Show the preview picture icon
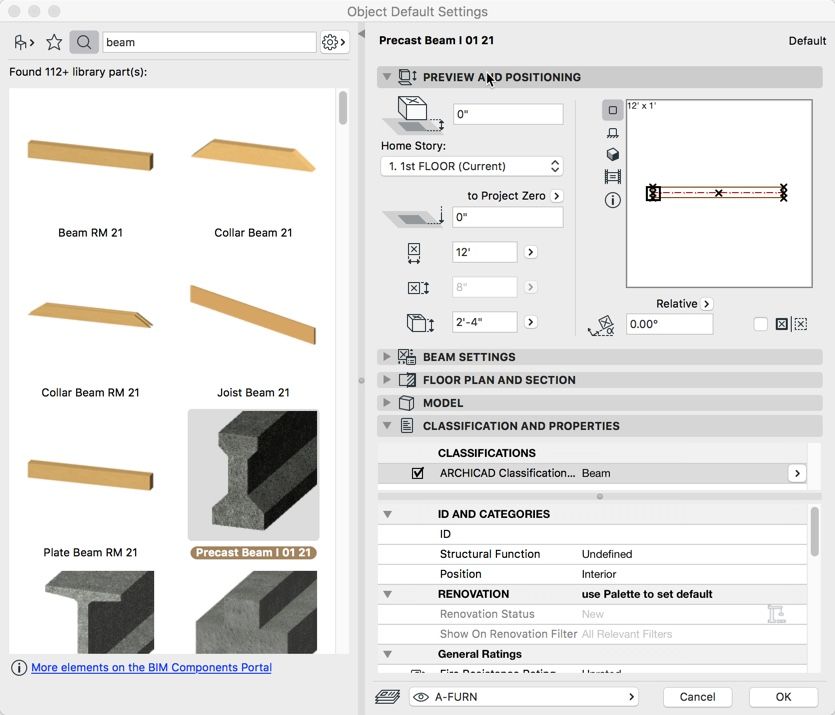The image size is (835, 715). (612, 176)
